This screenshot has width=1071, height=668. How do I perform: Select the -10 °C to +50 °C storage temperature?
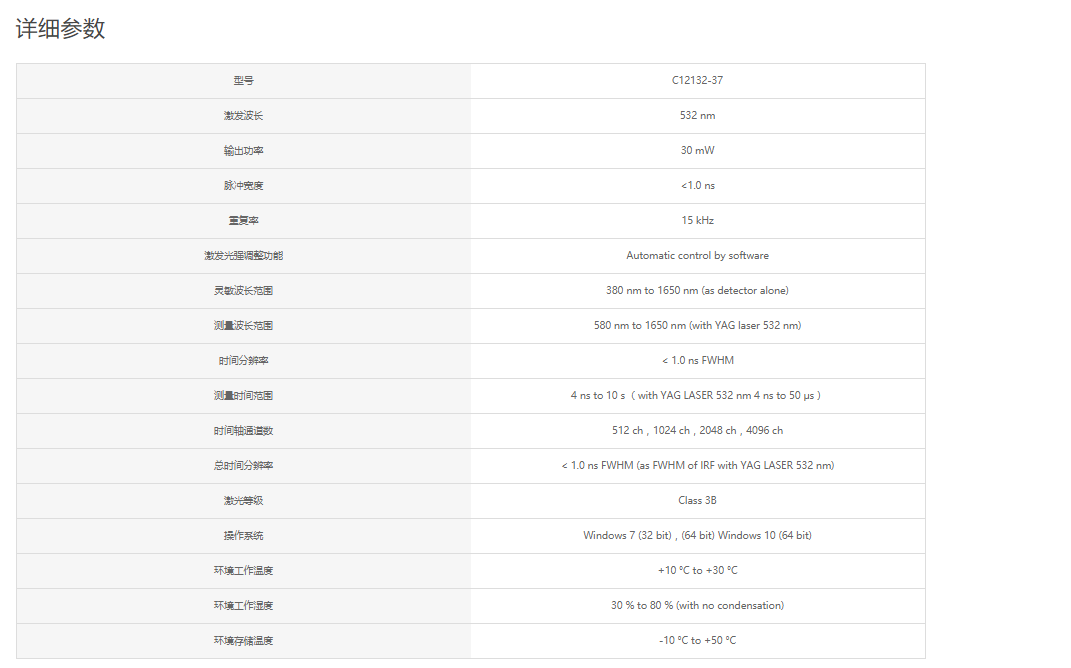697,641
